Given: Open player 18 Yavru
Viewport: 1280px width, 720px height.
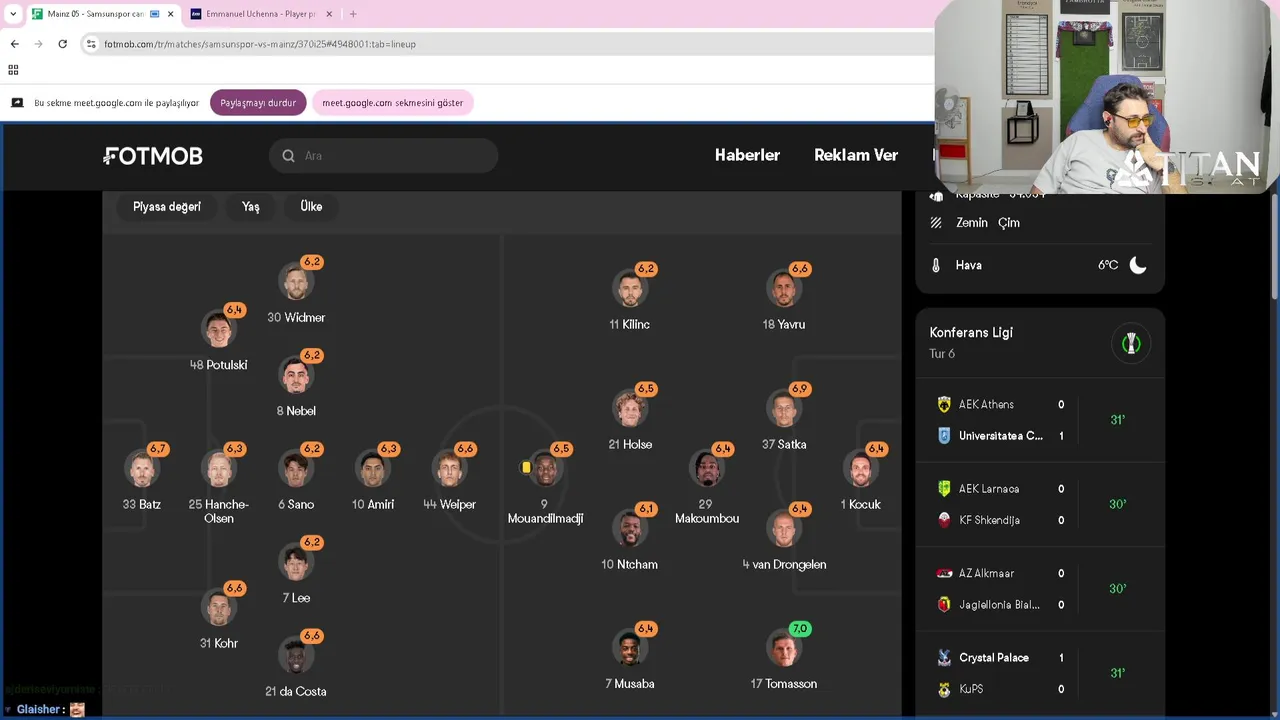Looking at the screenshot, I should (784, 299).
